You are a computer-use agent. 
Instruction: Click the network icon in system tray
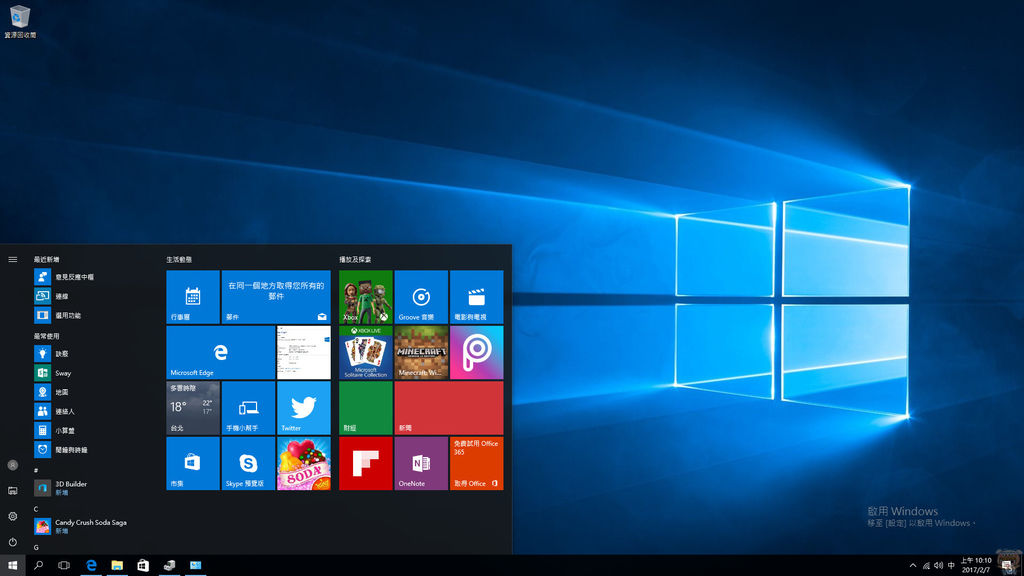926,566
